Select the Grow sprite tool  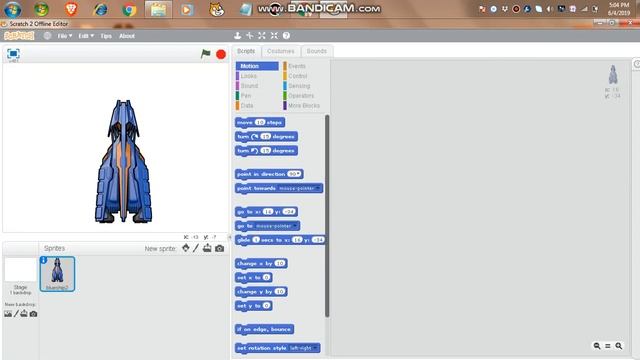[x=262, y=36]
